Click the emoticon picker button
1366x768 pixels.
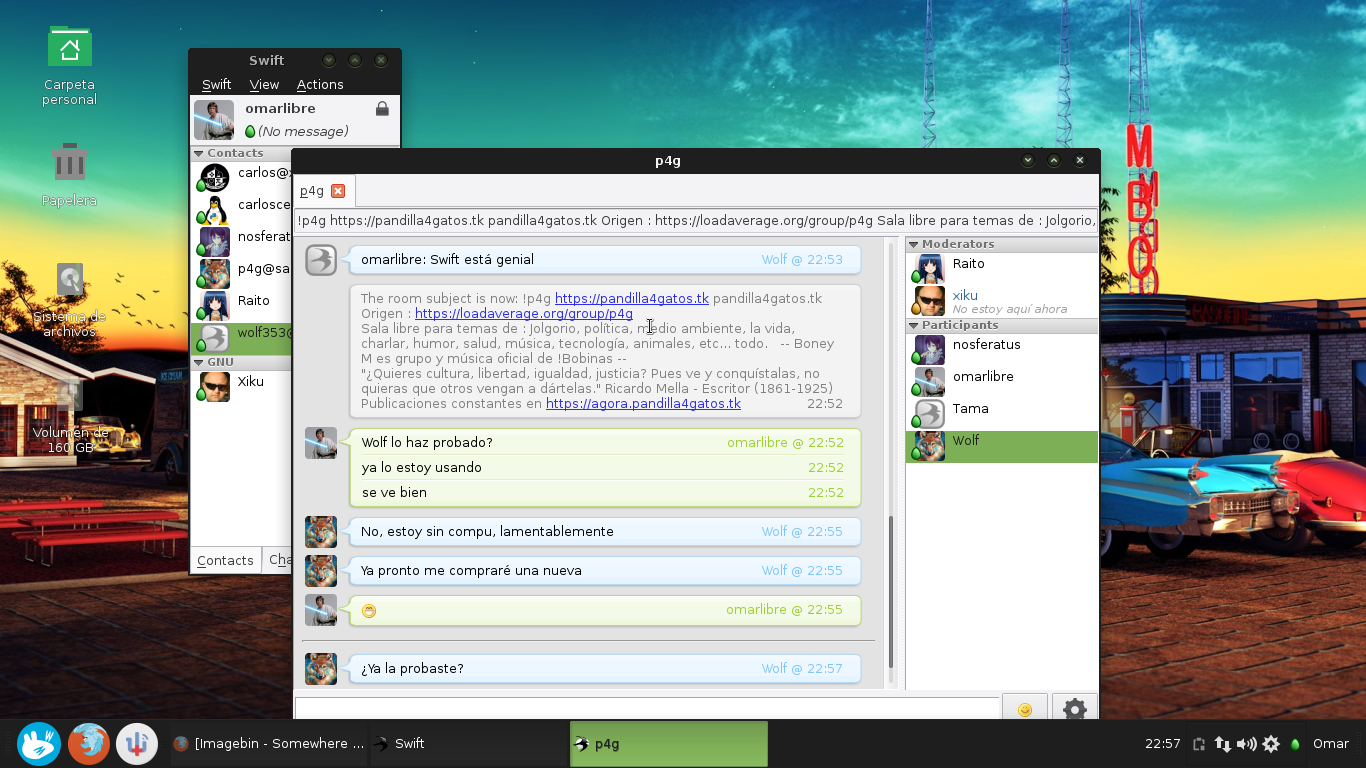point(1024,708)
